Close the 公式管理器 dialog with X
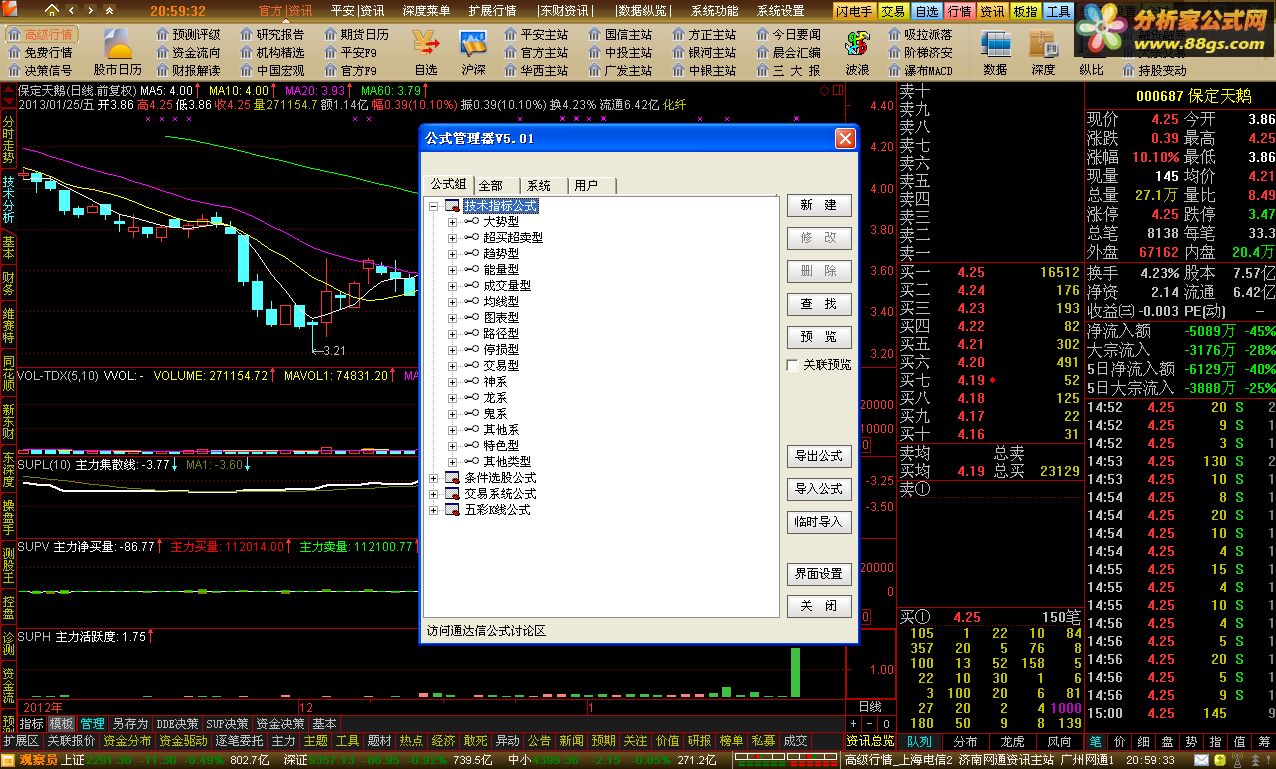This screenshot has width=1276, height=769. pyautogui.click(x=845, y=138)
